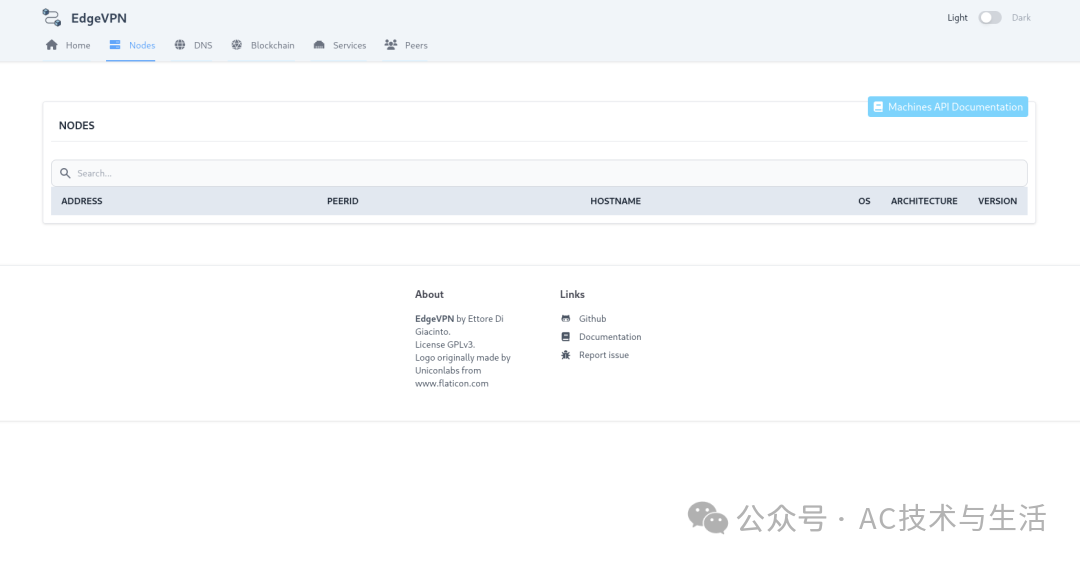
Task: Click the Blockchain nav icon
Action: click(x=237, y=45)
